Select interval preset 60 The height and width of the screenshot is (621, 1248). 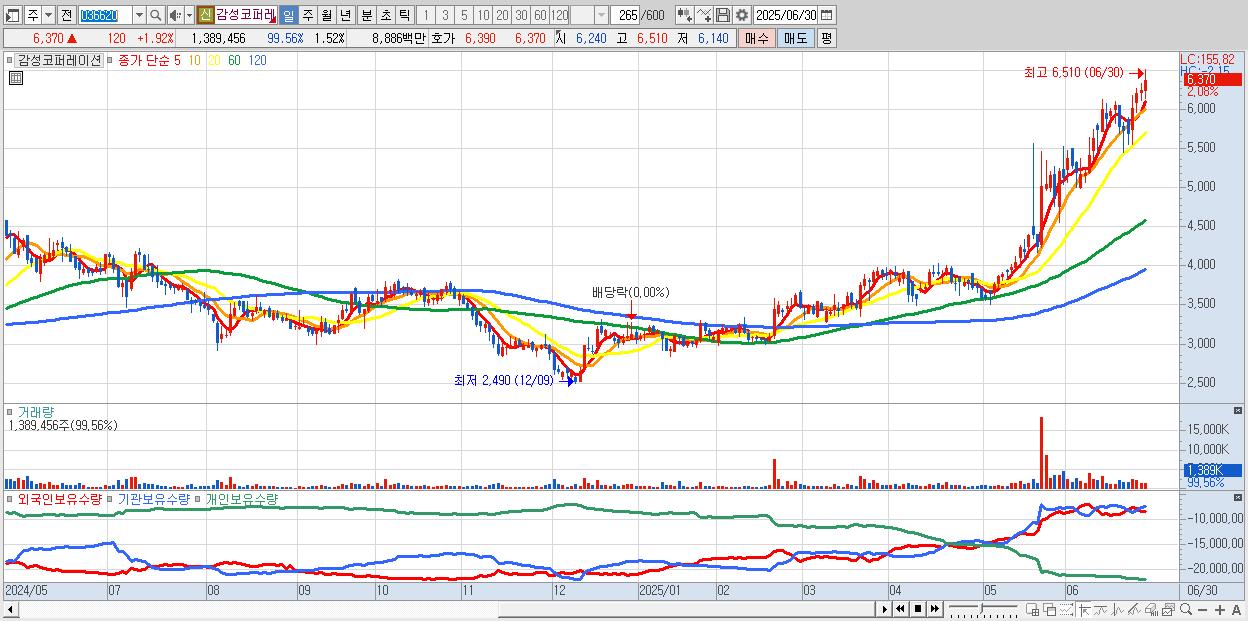(540, 15)
